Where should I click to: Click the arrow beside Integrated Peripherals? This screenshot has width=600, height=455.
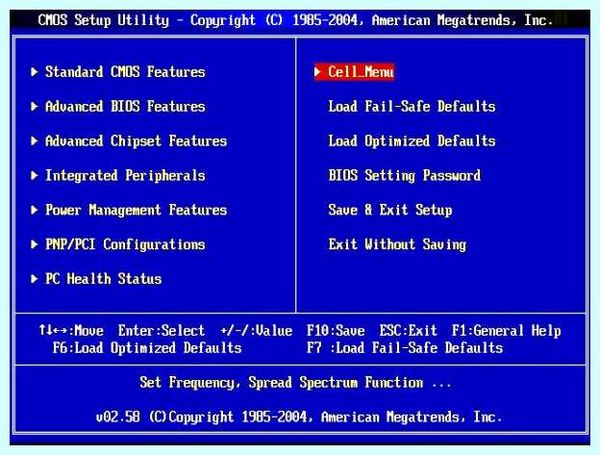click(x=34, y=176)
